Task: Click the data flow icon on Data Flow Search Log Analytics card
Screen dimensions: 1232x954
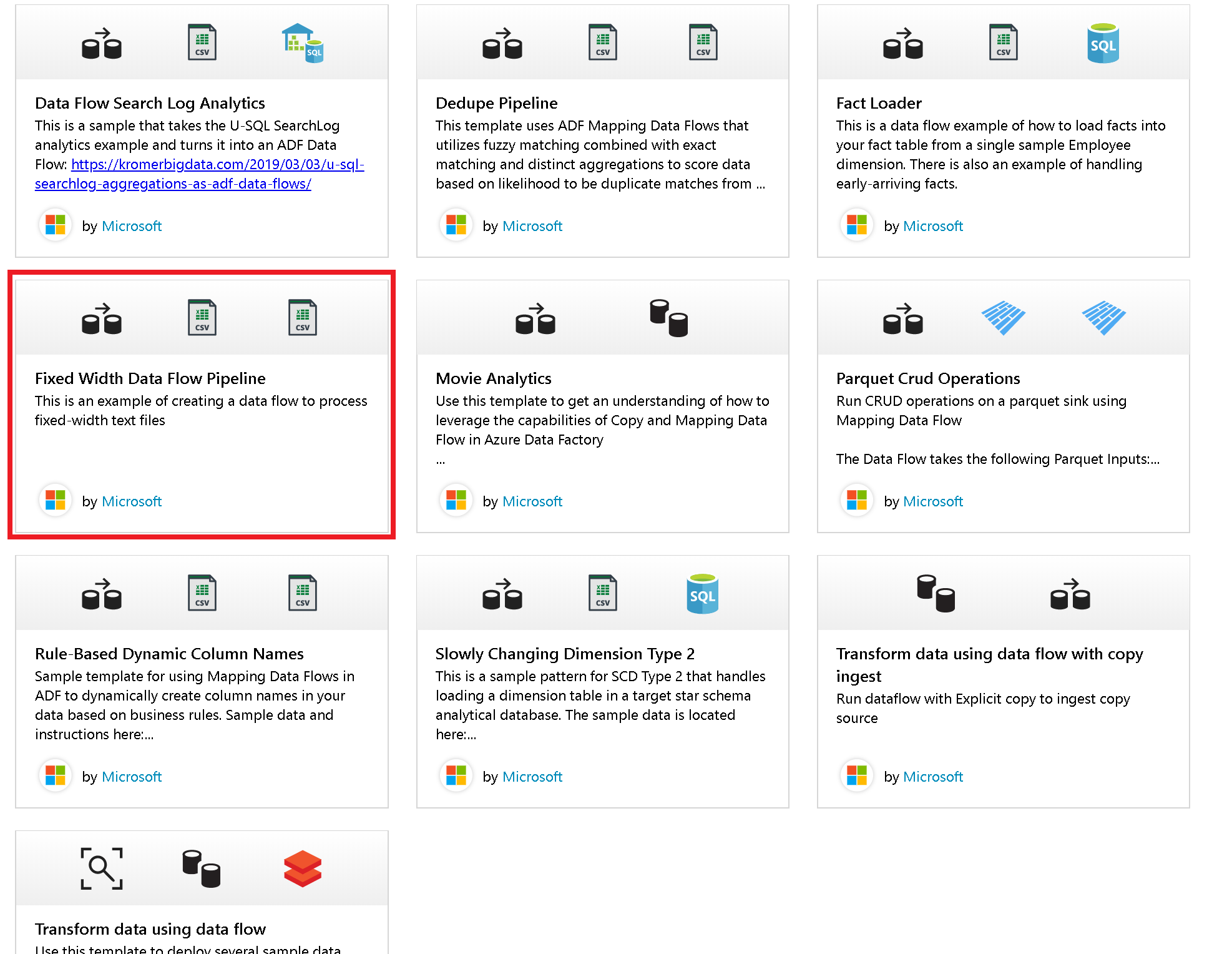Action: coord(102,43)
